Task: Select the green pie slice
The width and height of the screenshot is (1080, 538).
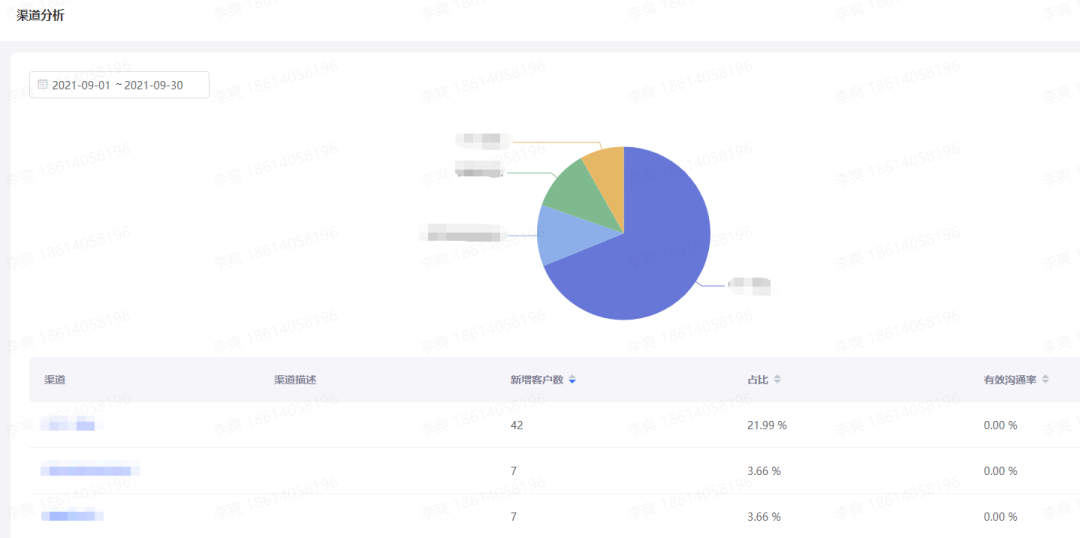Action: (x=583, y=194)
